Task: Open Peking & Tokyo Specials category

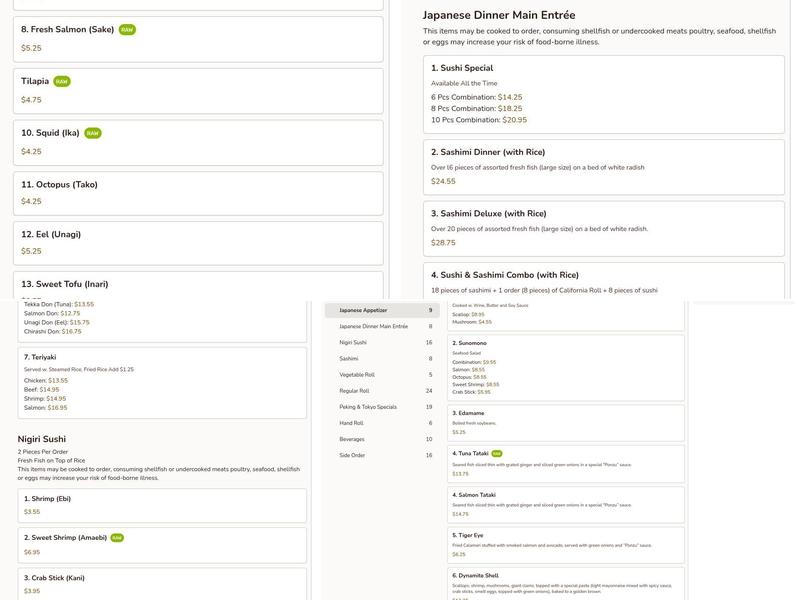Action: coord(382,407)
